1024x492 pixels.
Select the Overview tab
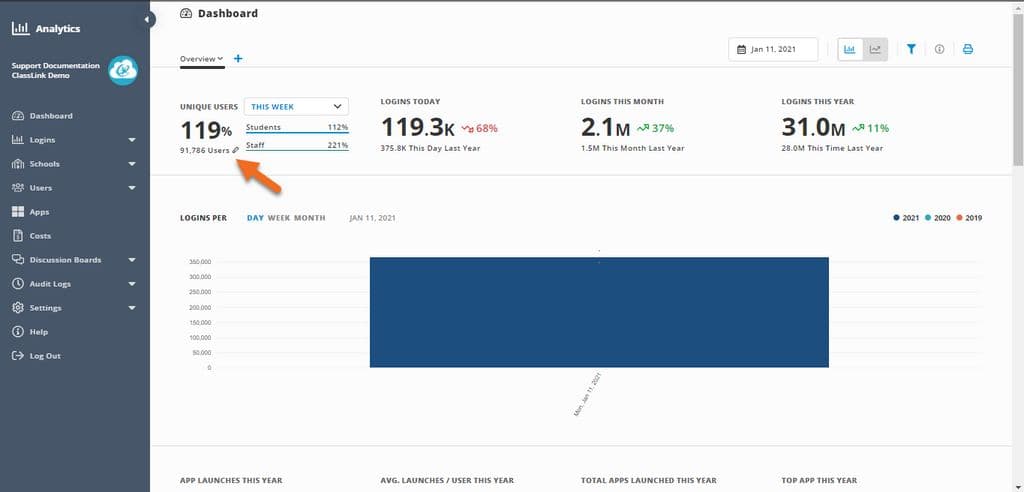pos(201,59)
